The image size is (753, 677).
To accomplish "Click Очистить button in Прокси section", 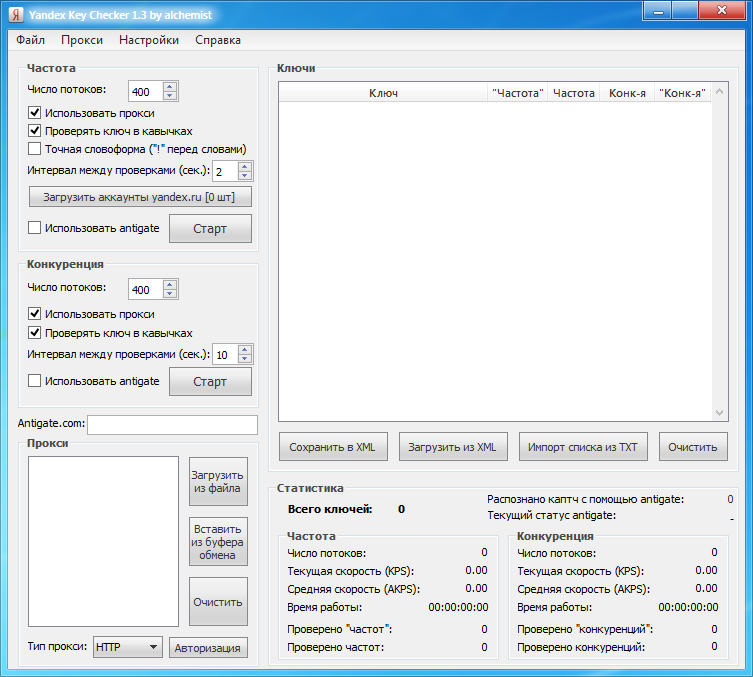I will tap(219, 602).
